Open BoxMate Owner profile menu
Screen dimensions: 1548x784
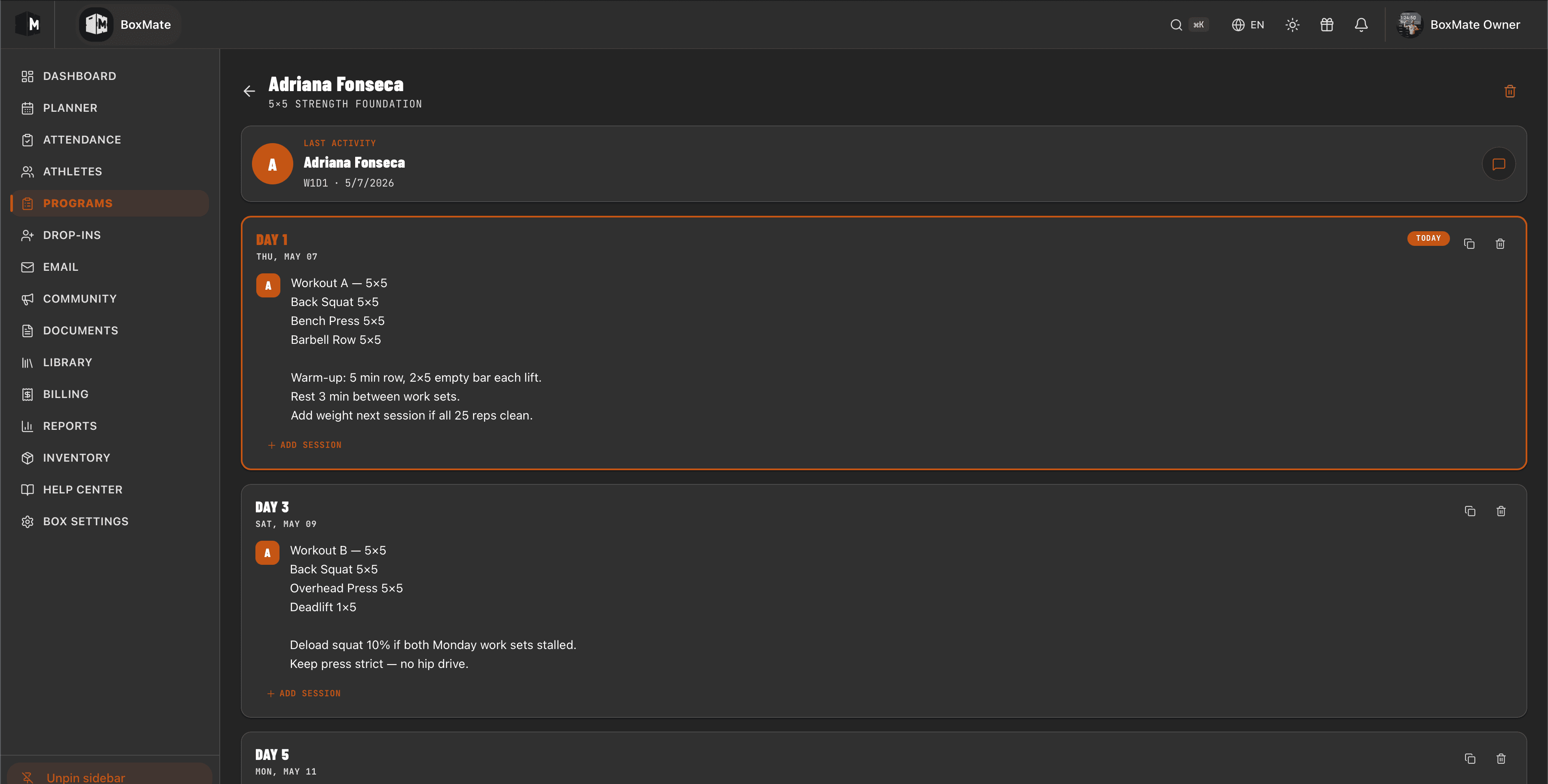(1459, 24)
